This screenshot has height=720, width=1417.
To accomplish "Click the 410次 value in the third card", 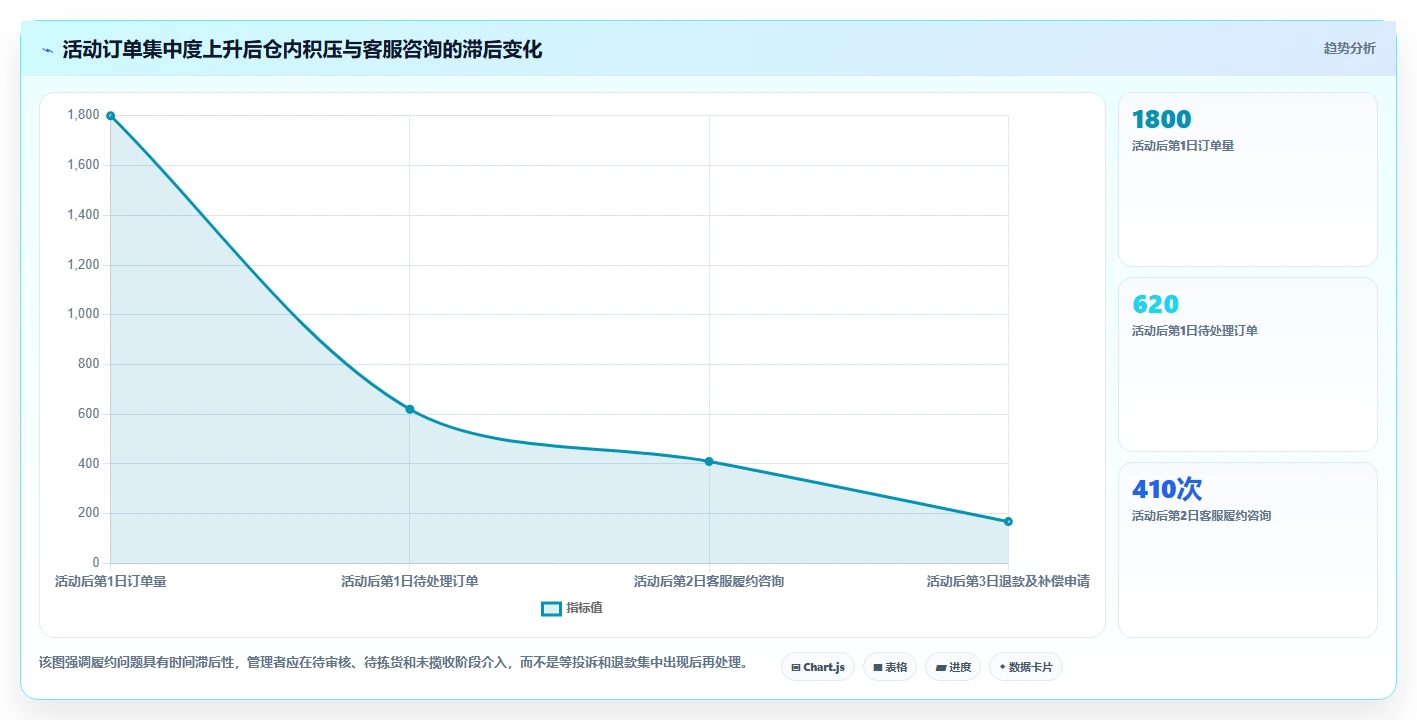I will point(1166,490).
